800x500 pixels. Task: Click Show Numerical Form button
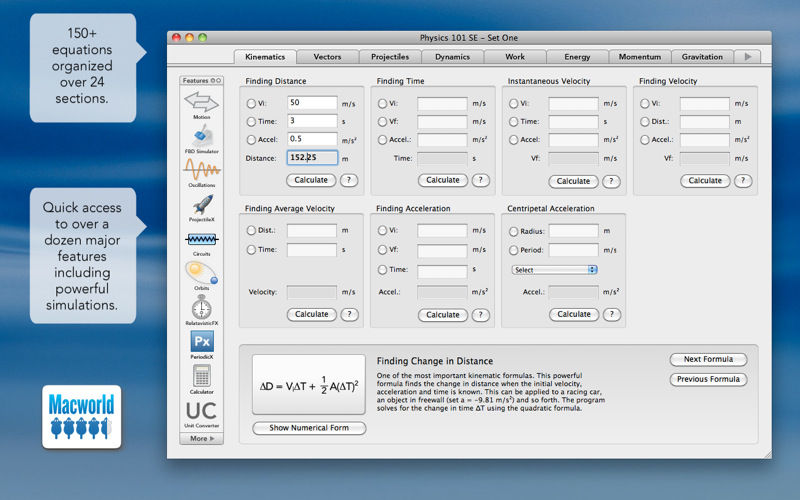[309, 428]
